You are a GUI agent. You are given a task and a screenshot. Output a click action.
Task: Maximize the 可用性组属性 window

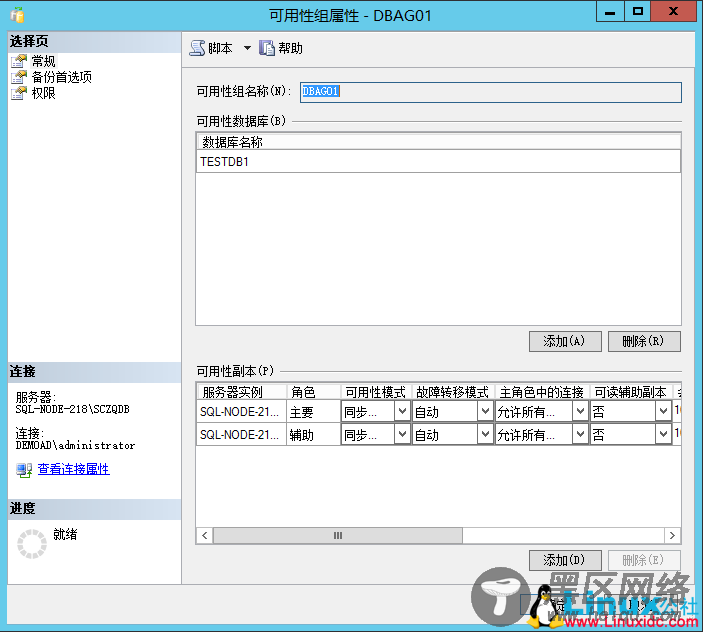coord(638,12)
